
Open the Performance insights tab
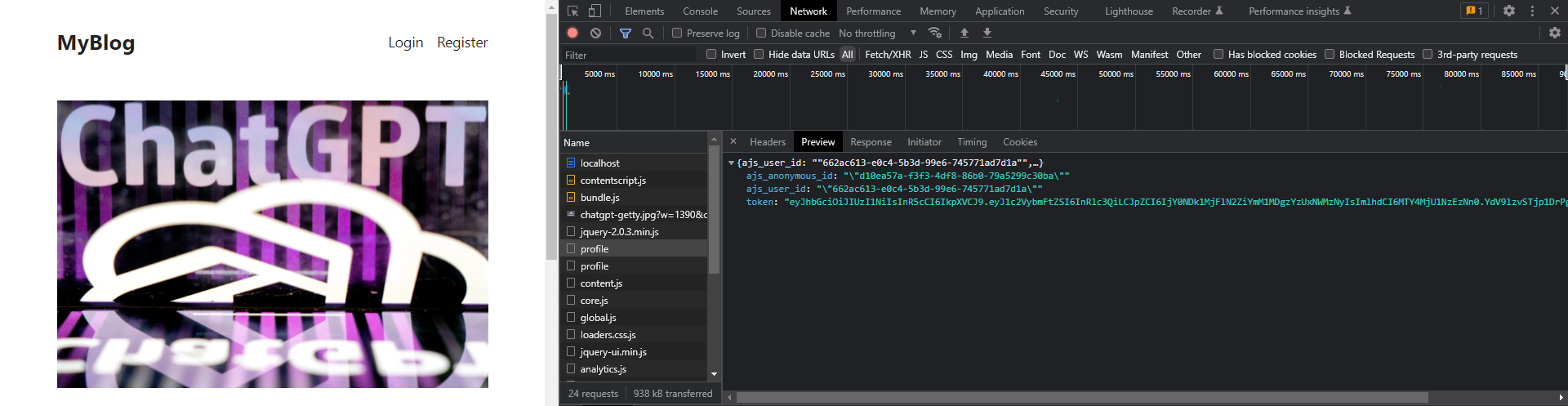(1299, 11)
